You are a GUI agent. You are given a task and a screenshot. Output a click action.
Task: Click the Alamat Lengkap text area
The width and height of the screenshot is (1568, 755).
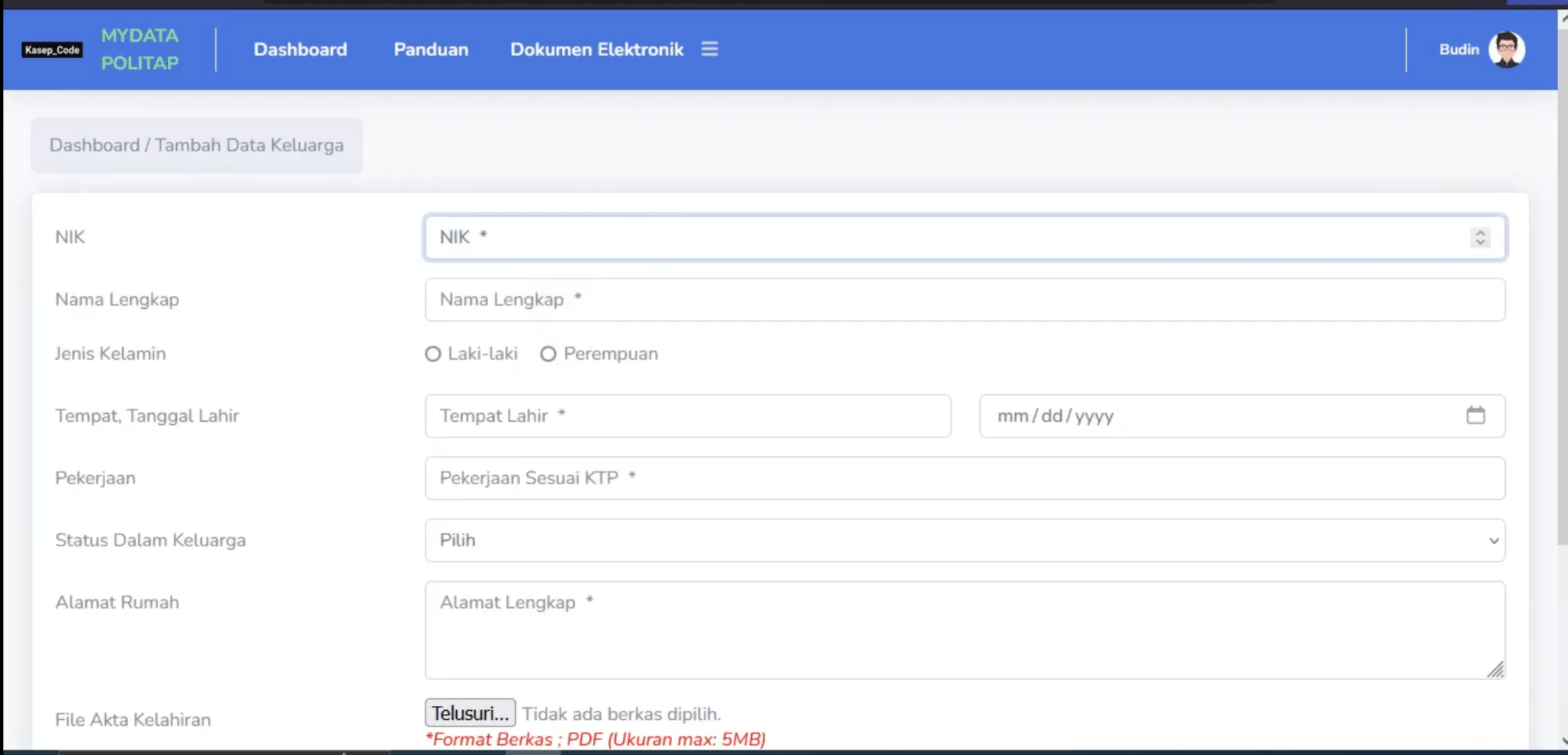965,630
